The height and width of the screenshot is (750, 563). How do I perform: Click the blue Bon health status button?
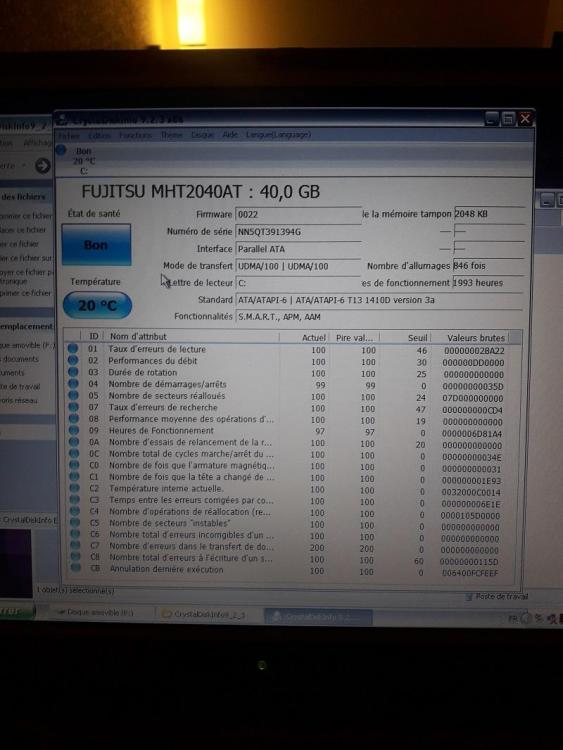click(96, 244)
